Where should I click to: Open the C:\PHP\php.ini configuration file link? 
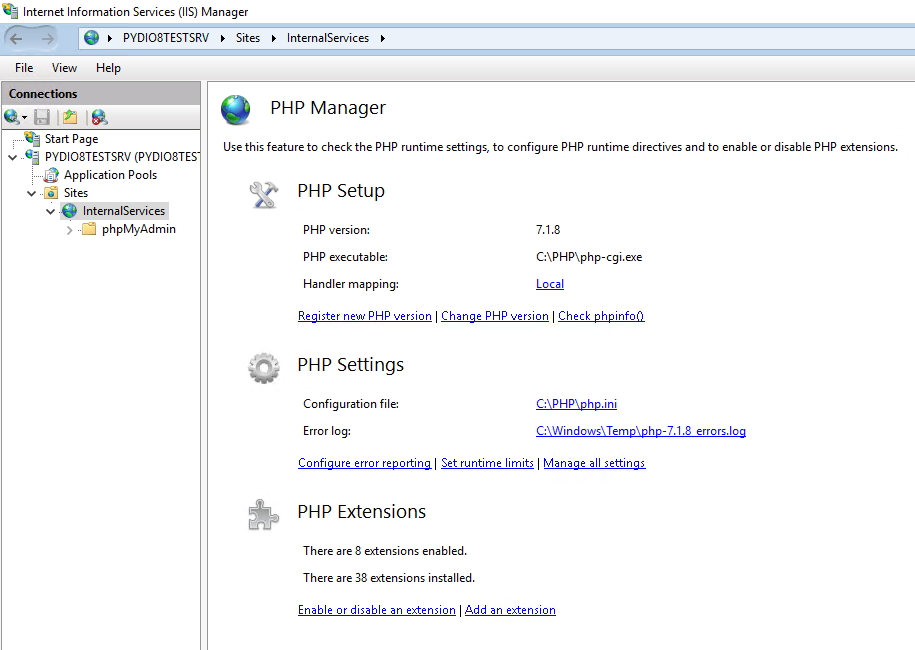click(576, 404)
